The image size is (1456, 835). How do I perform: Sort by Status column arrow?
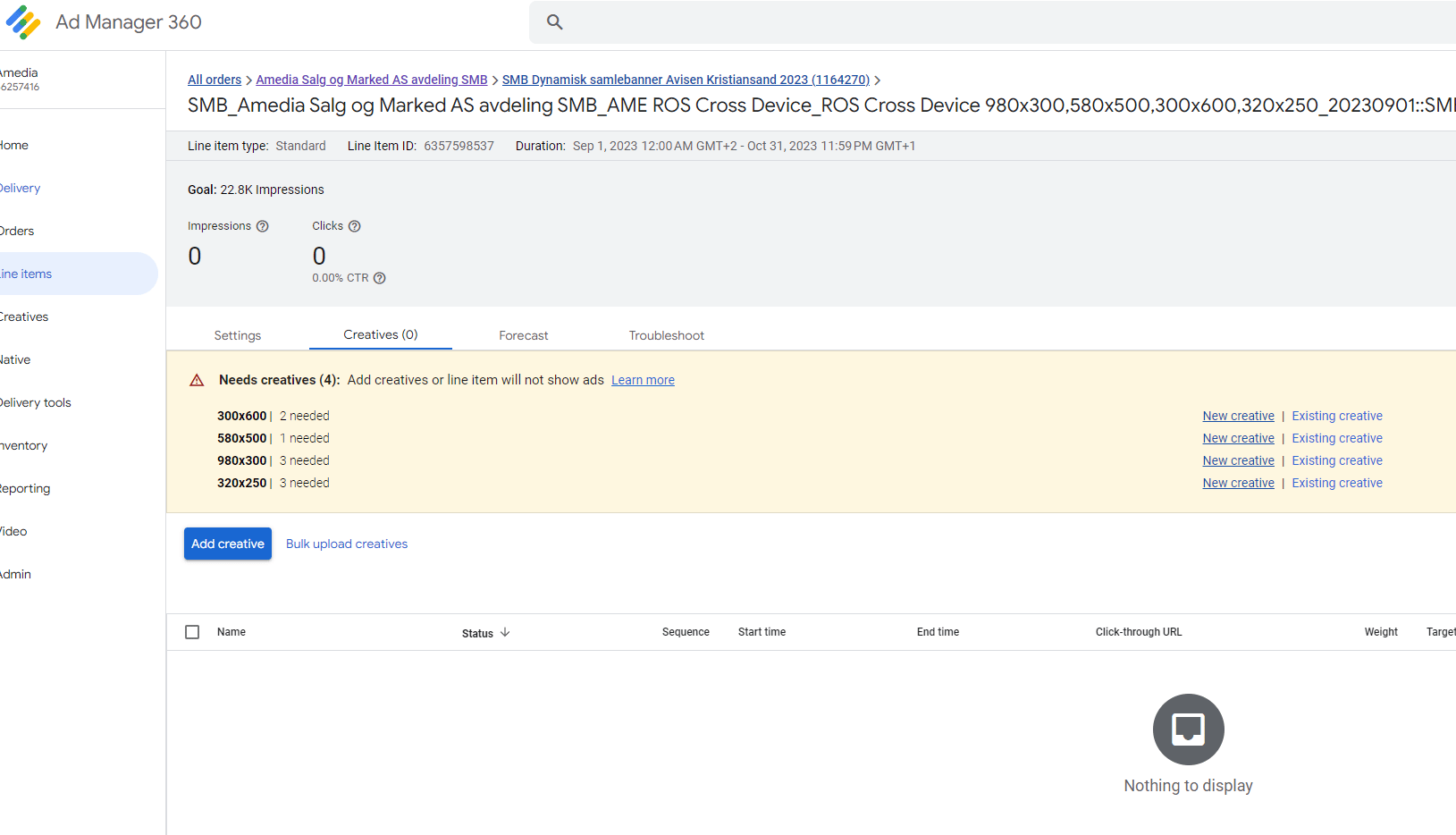point(505,632)
